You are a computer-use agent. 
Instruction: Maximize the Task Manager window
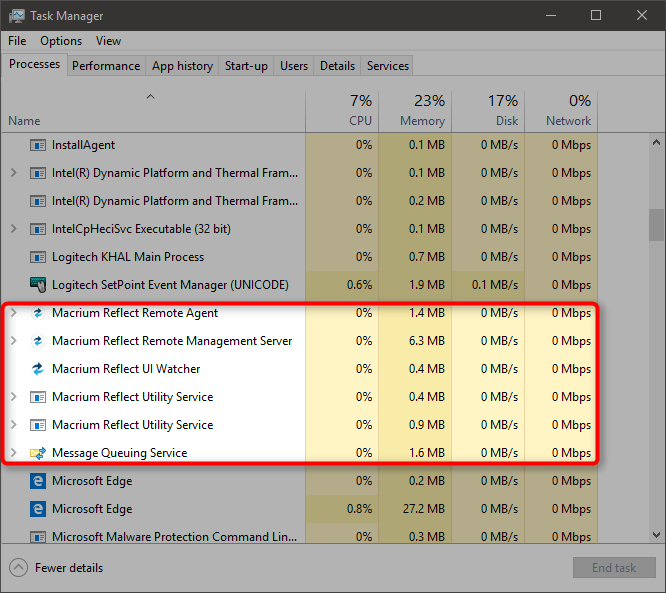click(x=596, y=15)
